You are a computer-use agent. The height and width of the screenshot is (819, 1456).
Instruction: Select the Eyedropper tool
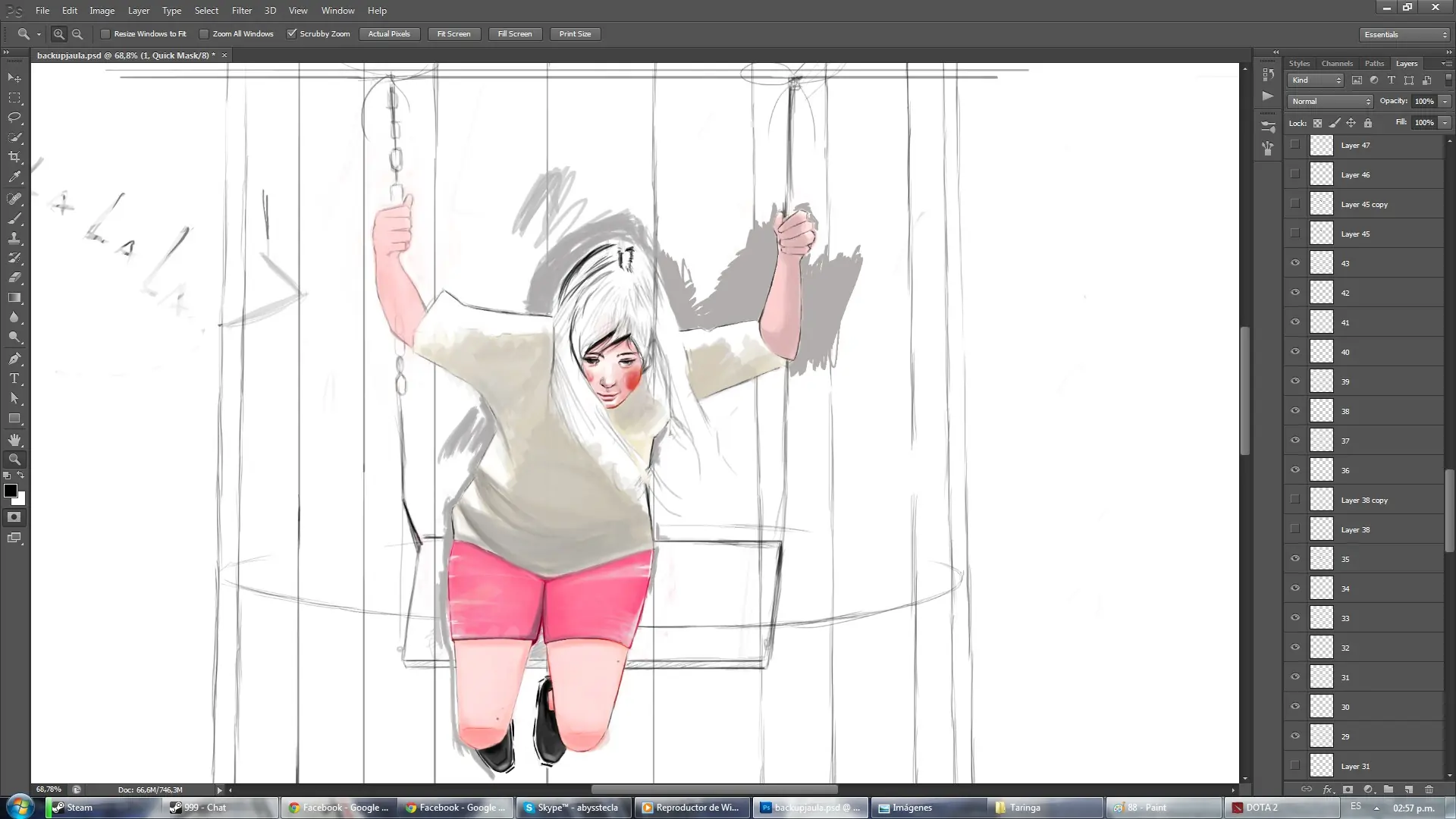point(14,177)
